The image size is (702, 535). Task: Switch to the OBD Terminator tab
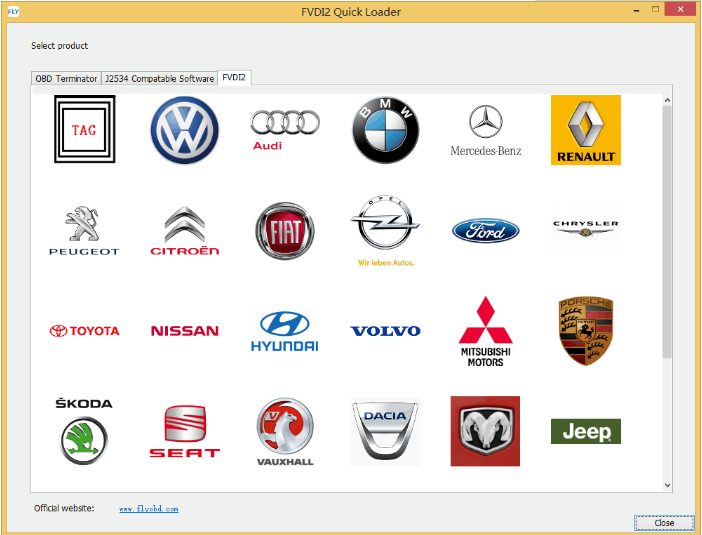pyautogui.click(x=66, y=78)
